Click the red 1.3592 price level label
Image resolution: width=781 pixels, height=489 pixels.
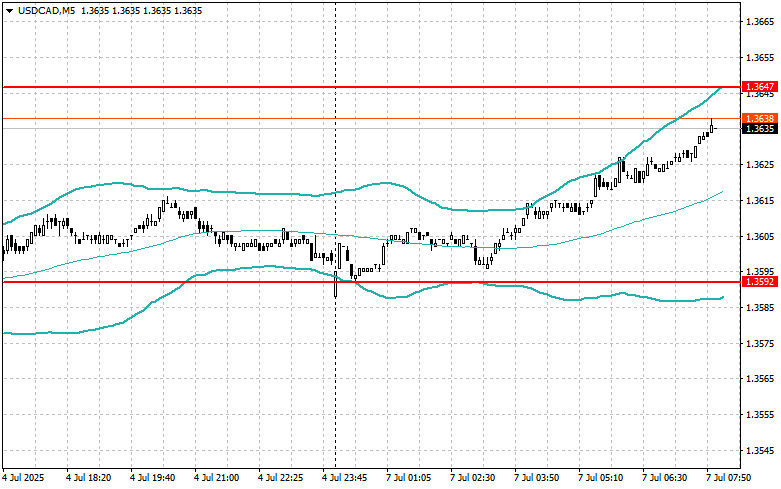(x=759, y=282)
